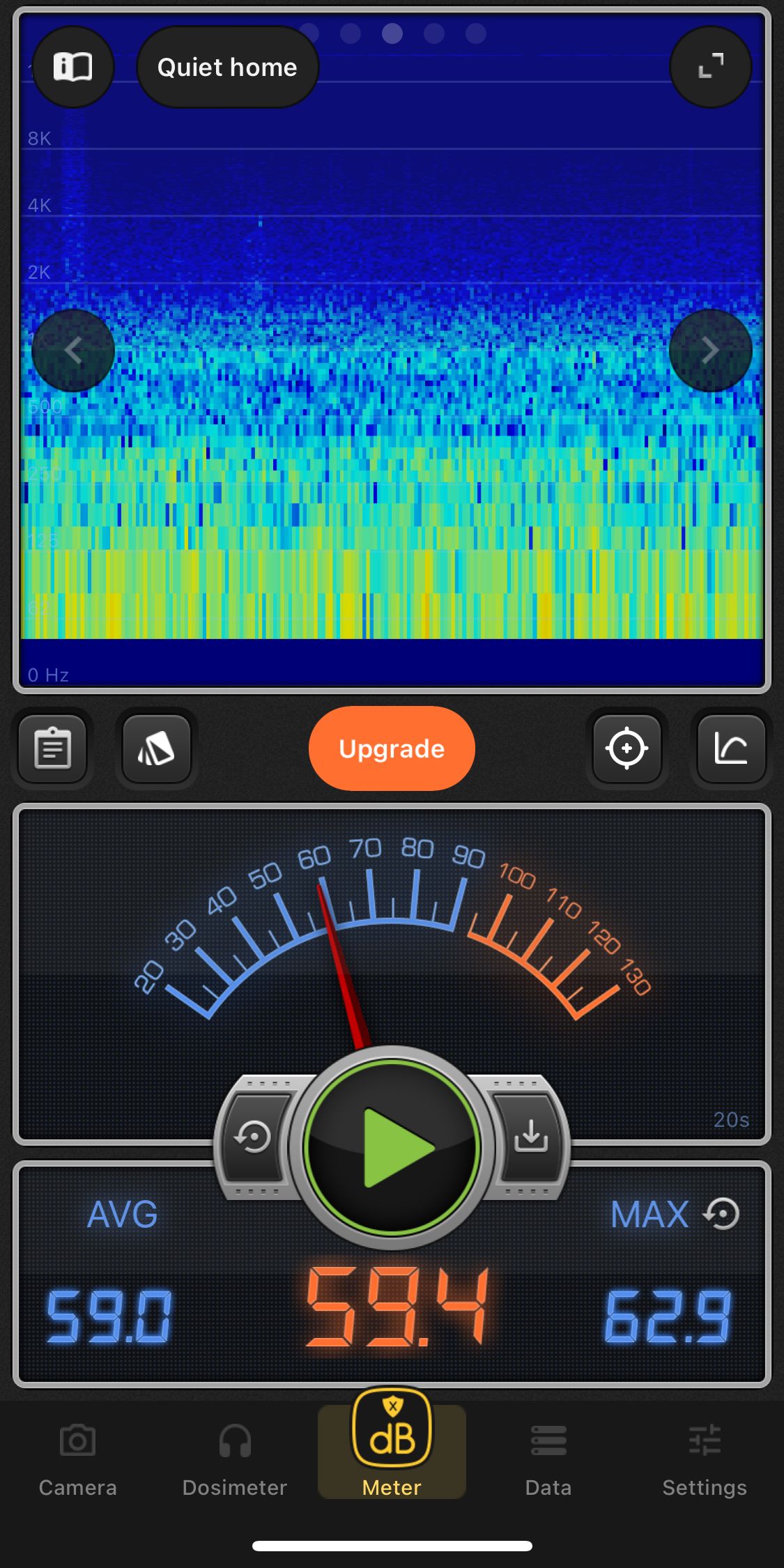Open the noise reference guide book icon
This screenshot has height=1568, width=784.
[x=73, y=67]
